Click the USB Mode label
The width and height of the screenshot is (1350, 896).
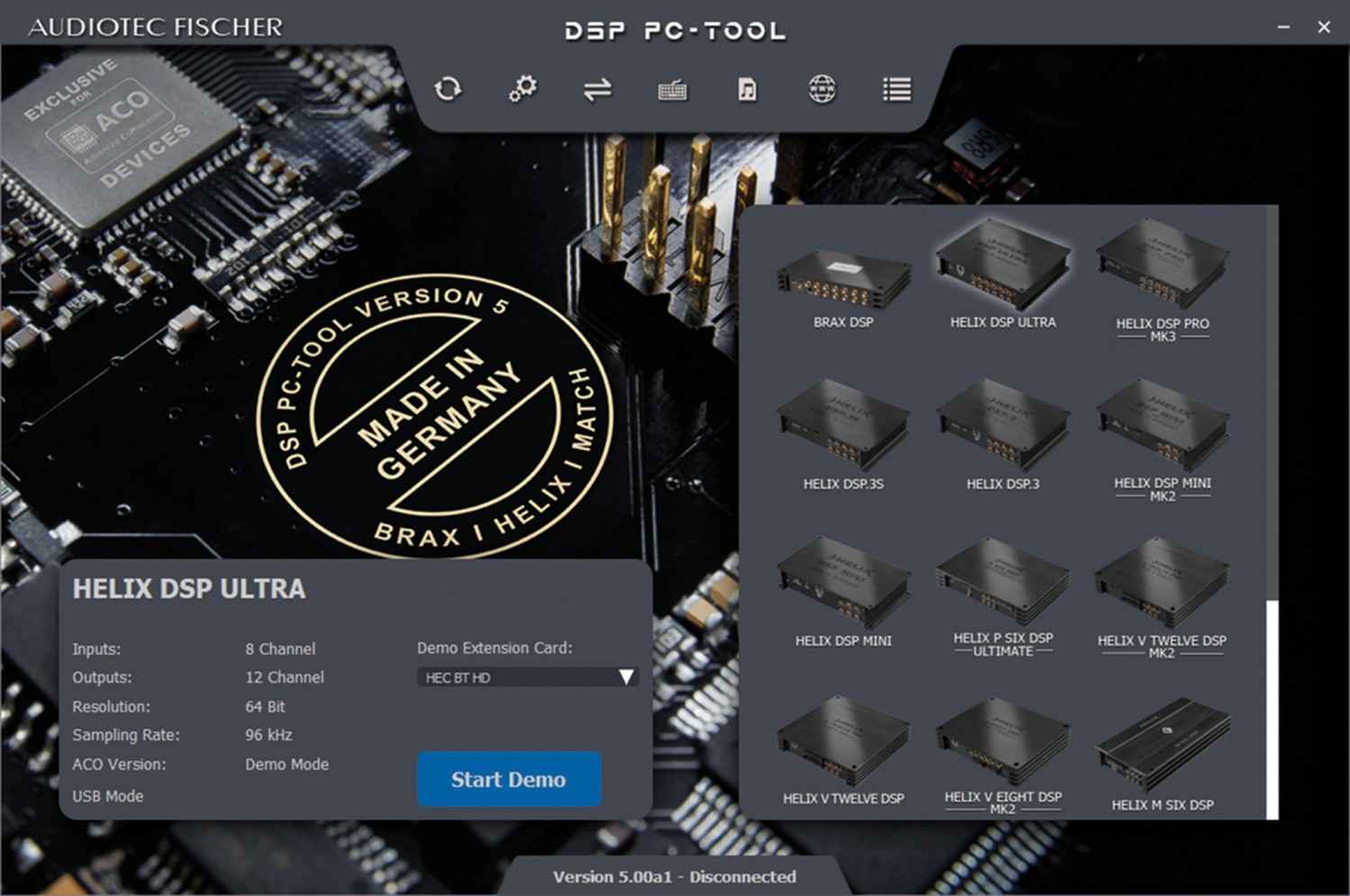[108, 796]
